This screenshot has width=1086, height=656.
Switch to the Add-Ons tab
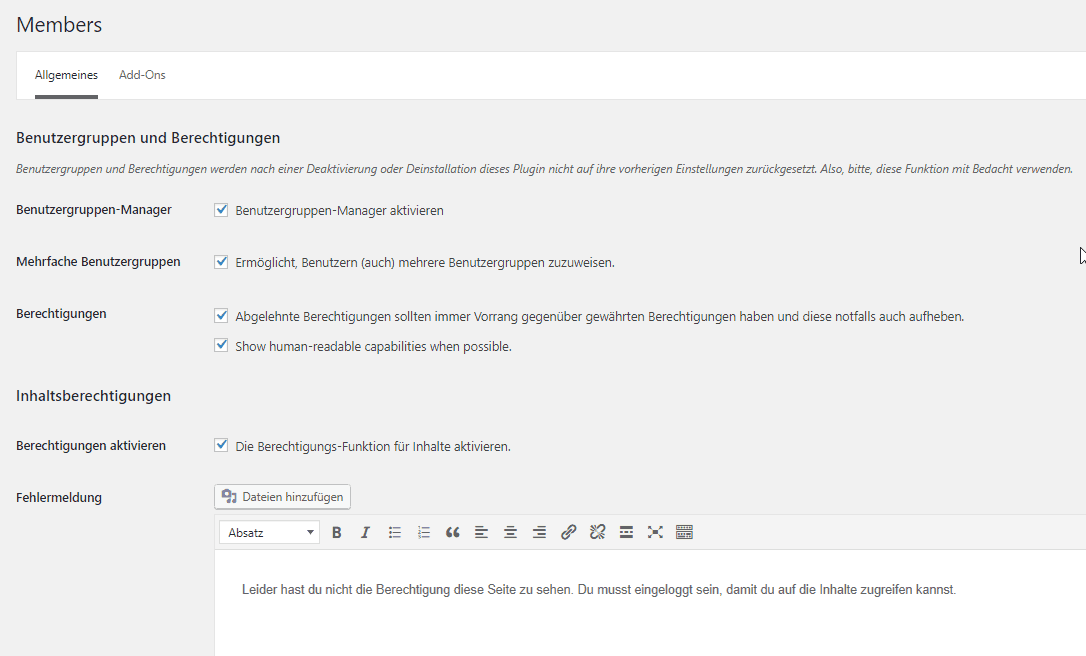(x=142, y=74)
